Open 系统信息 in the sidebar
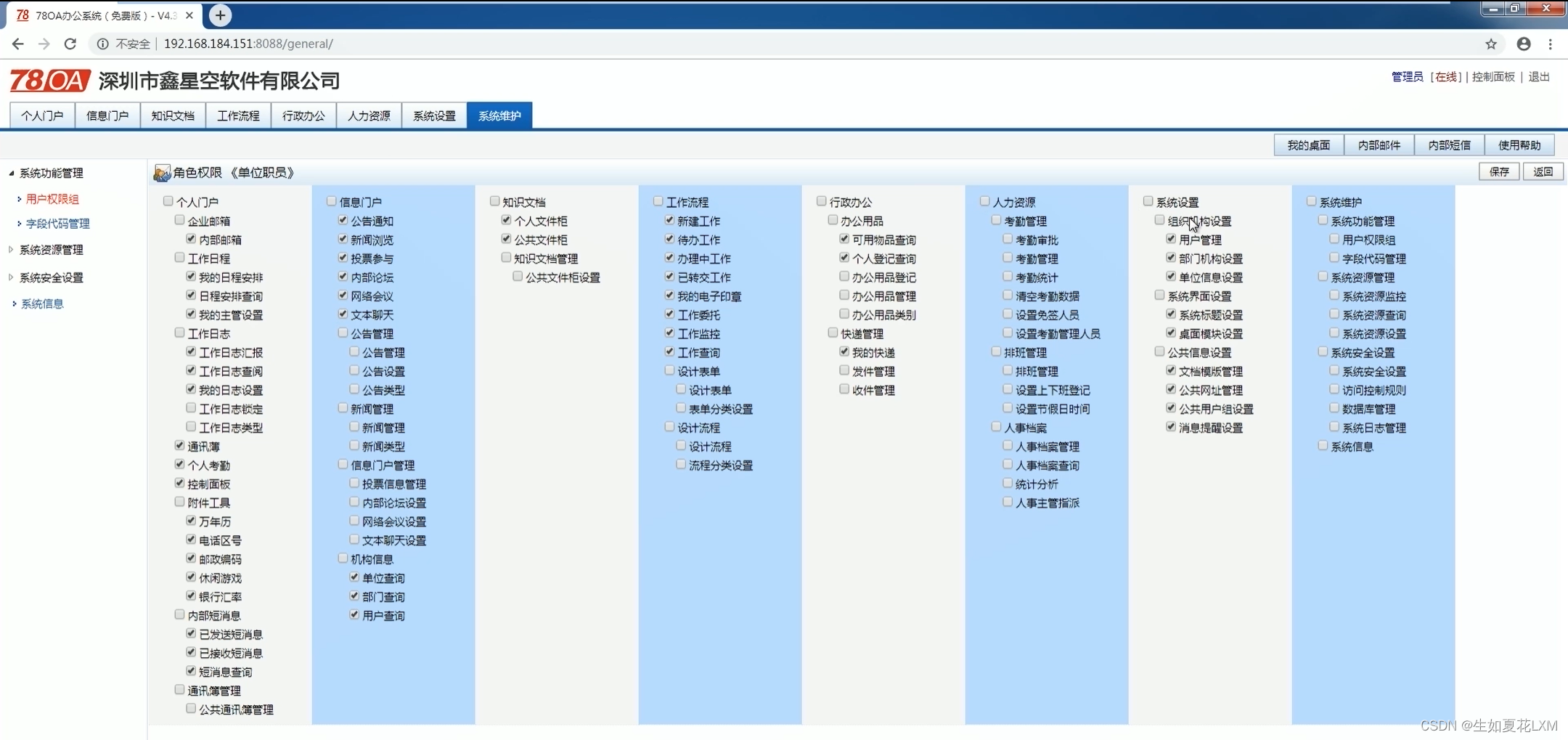The width and height of the screenshot is (1568, 740). [x=42, y=304]
